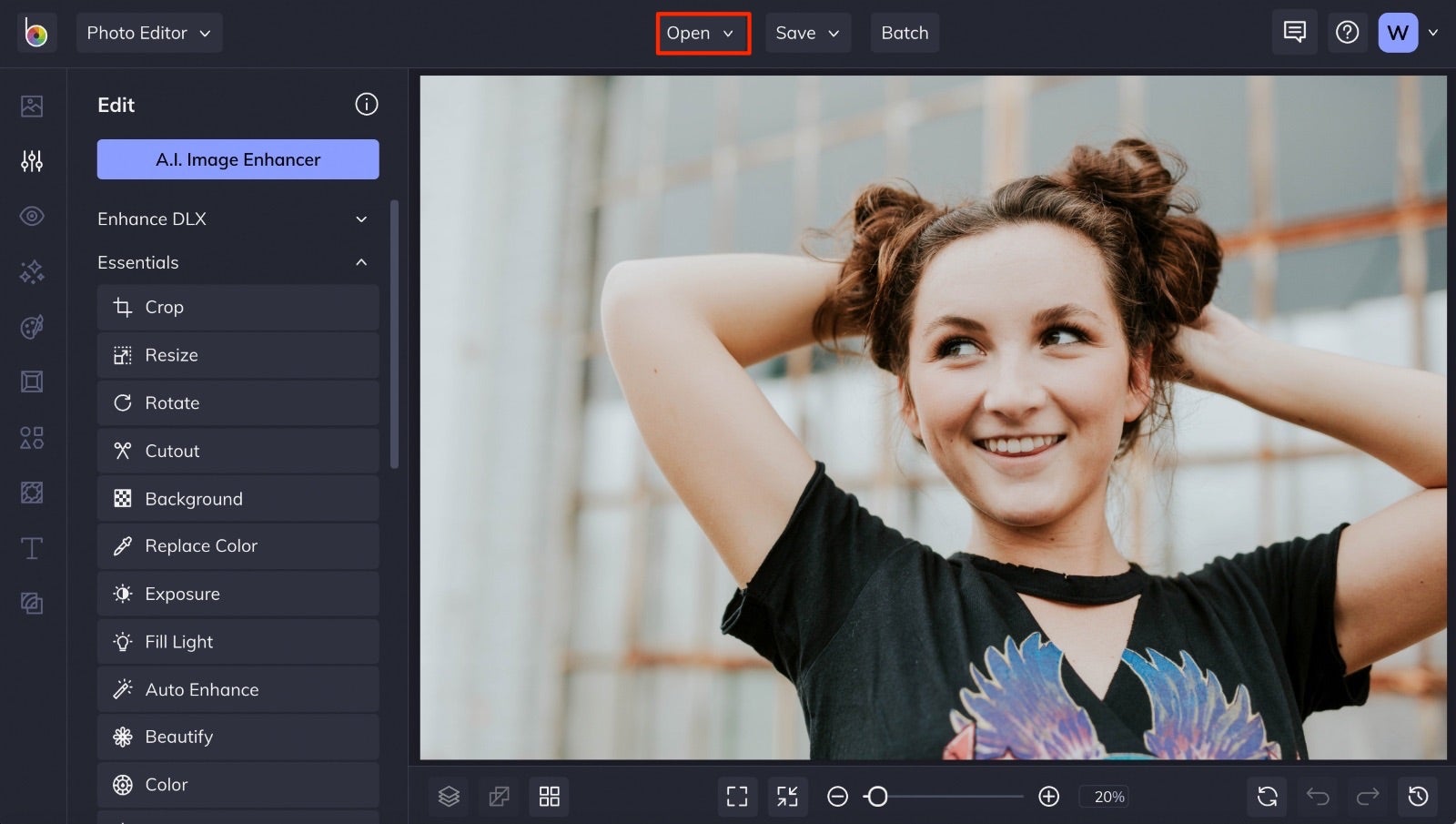
Task: Expand the Enhance DLX section
Action: tap(232, 219)
